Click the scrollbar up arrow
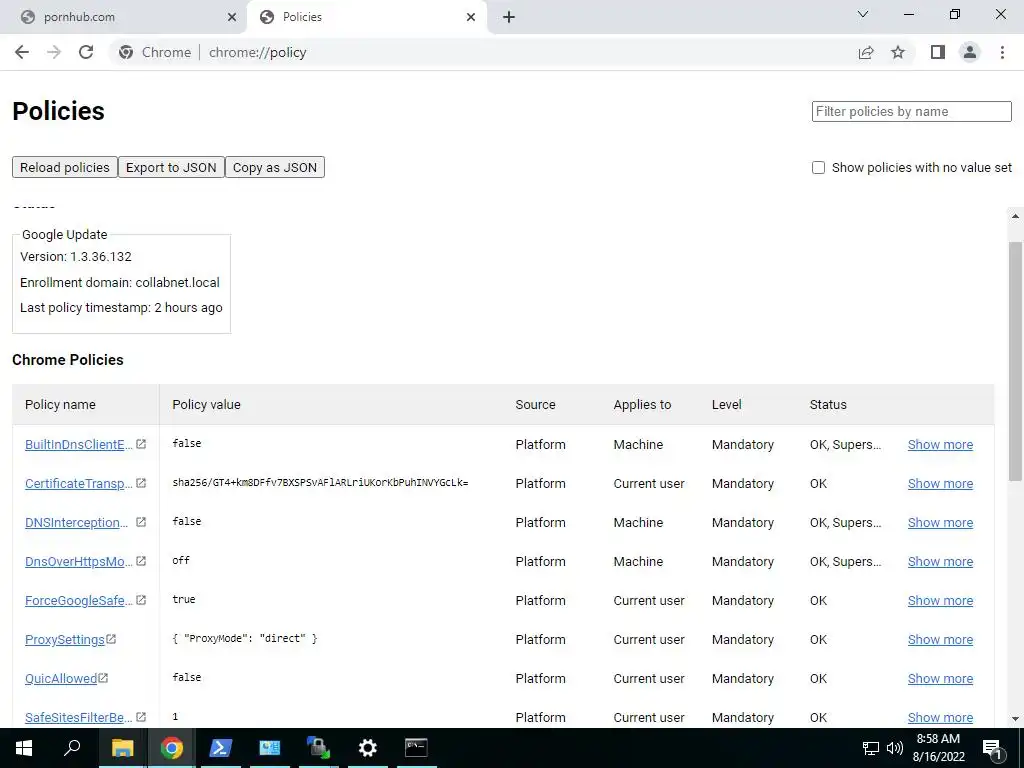This screenshot has height=768, width=1024. click(1015, 216)
